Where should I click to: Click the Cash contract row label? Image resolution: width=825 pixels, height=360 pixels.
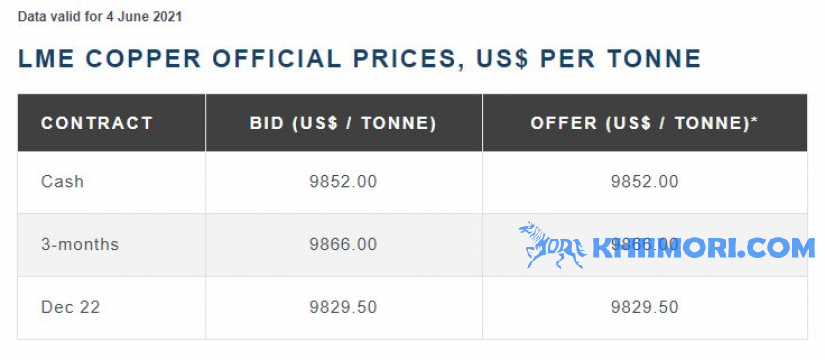(x=62, y=182)
